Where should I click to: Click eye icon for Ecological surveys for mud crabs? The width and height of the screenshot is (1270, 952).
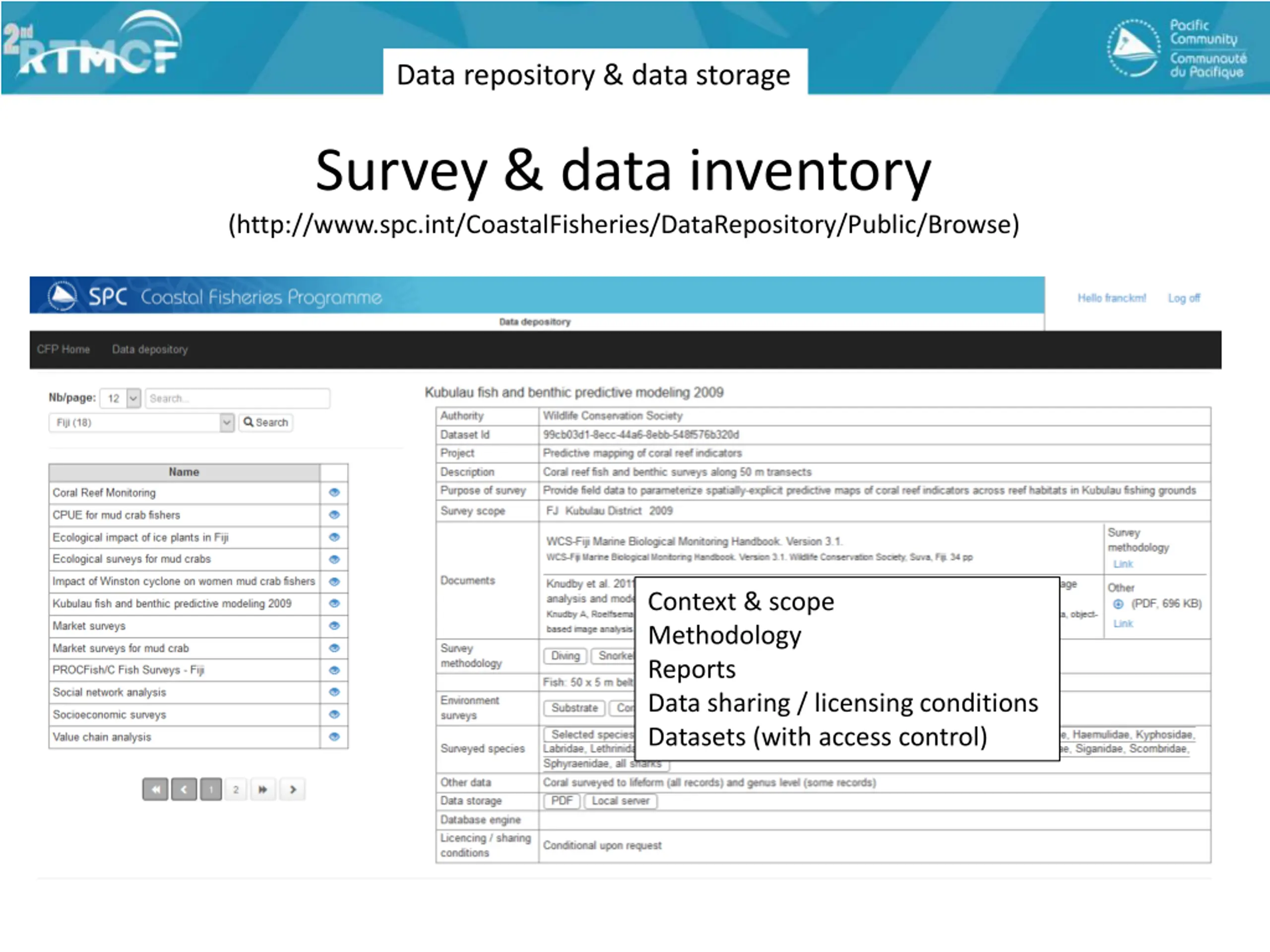[x=334, y=559]
